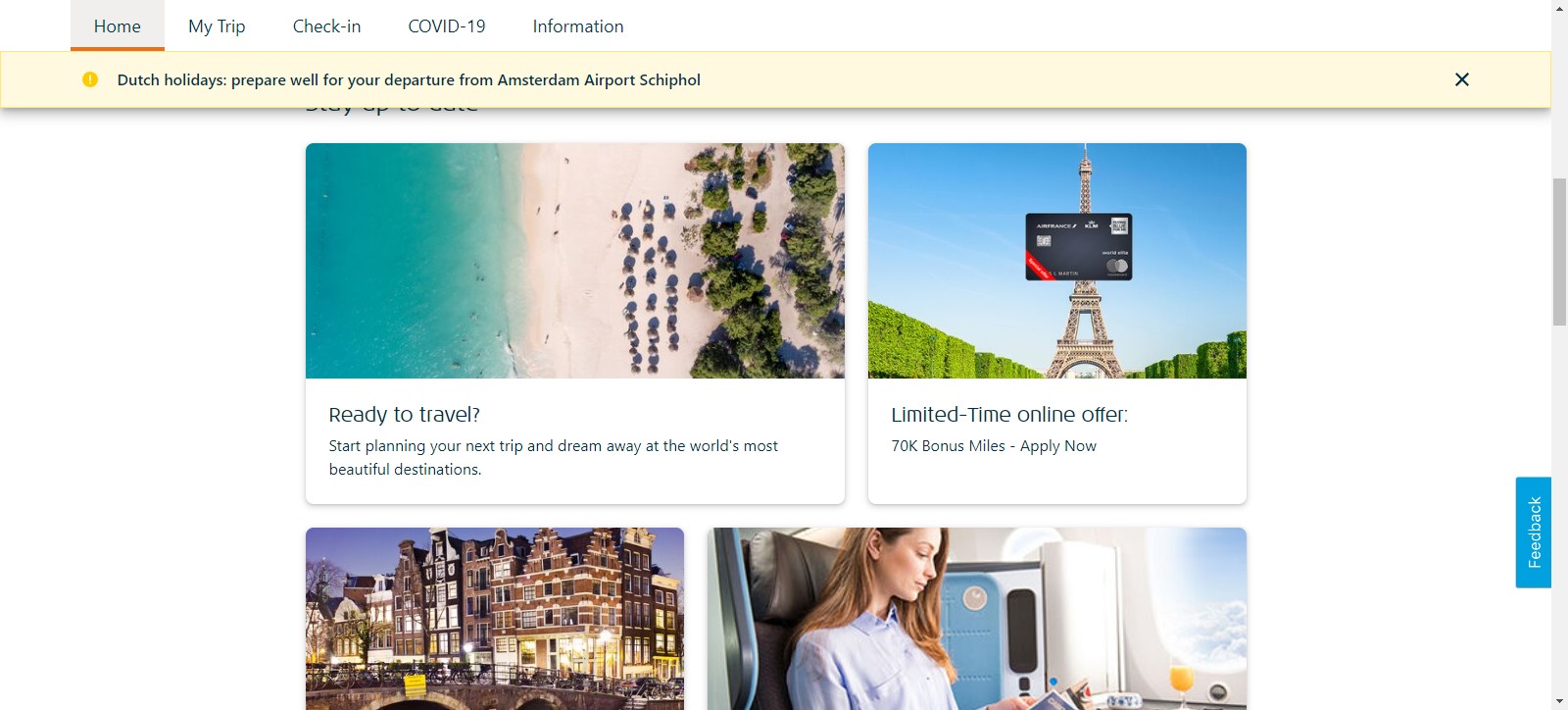This screenshot has width=1568, height=710.
Task: Click the scrollbar up arrow
Action: [x=1560, y=8]
